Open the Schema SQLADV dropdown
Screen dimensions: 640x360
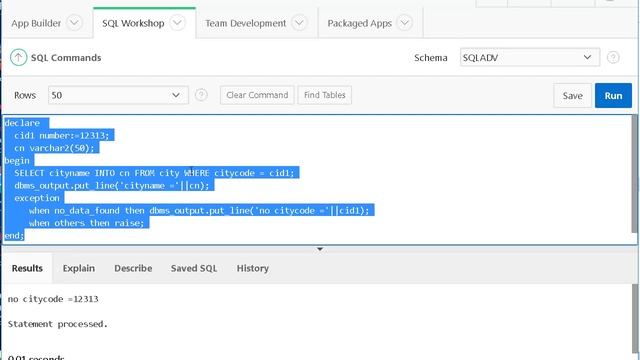tap(529, 58)
